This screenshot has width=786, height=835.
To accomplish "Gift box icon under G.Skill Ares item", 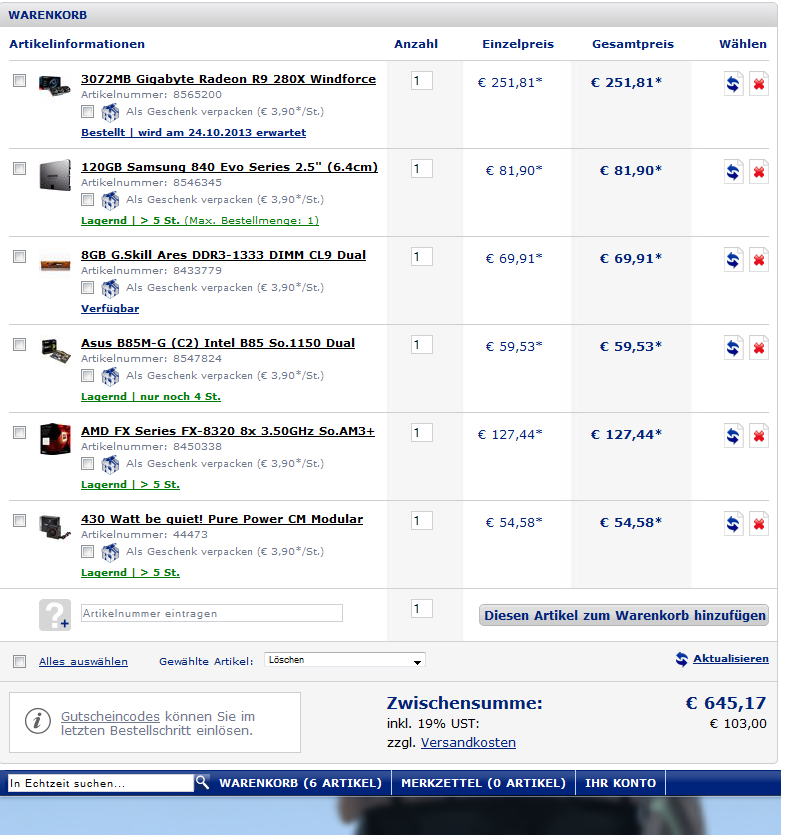I will [x=110, y=288].
